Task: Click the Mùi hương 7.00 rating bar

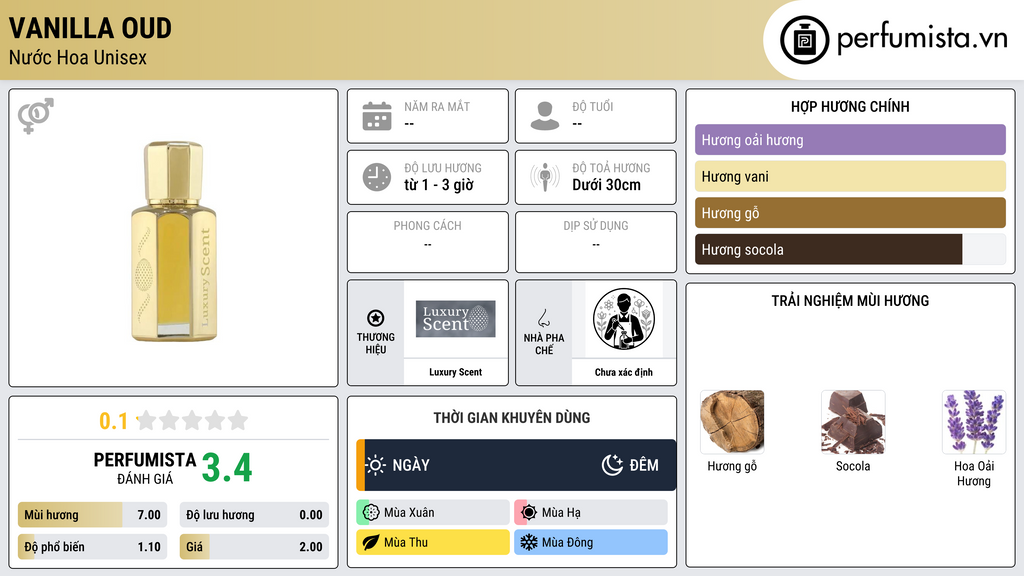Action: click(x=92, y=515)
